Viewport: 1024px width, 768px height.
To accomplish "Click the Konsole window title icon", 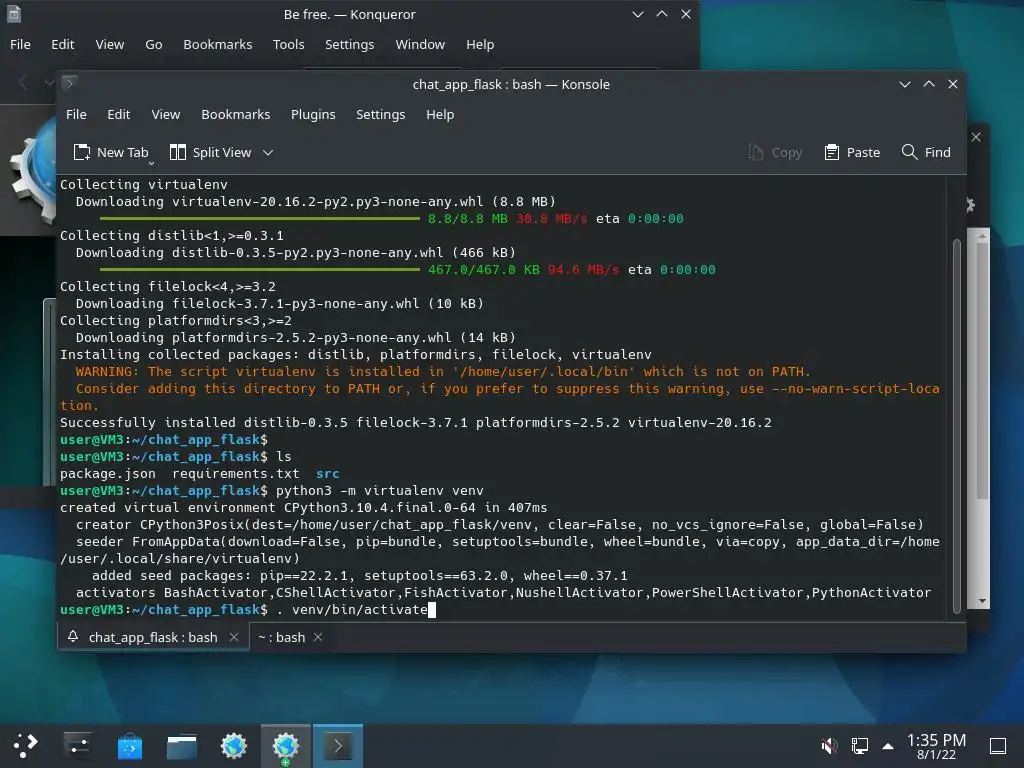I will (x=70, y=84).
